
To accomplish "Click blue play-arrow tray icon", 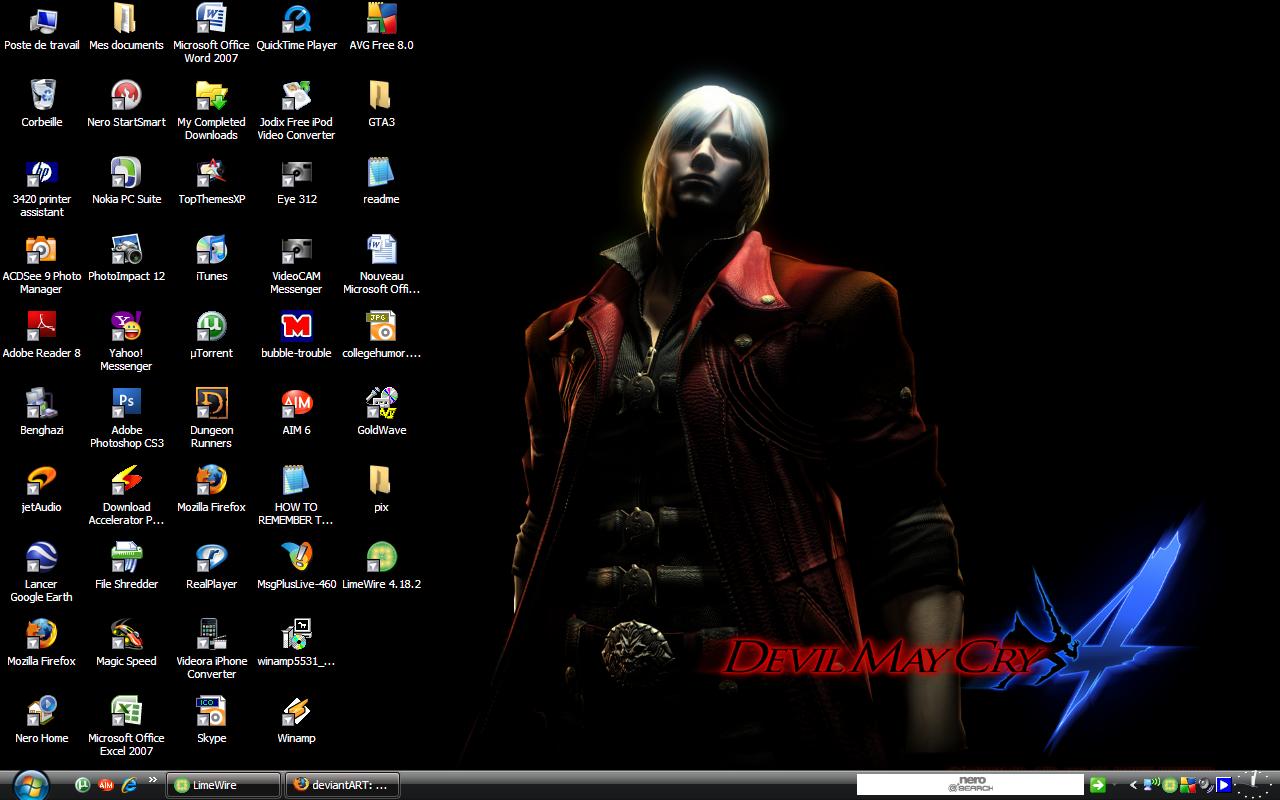I will tap(1223, 785).
